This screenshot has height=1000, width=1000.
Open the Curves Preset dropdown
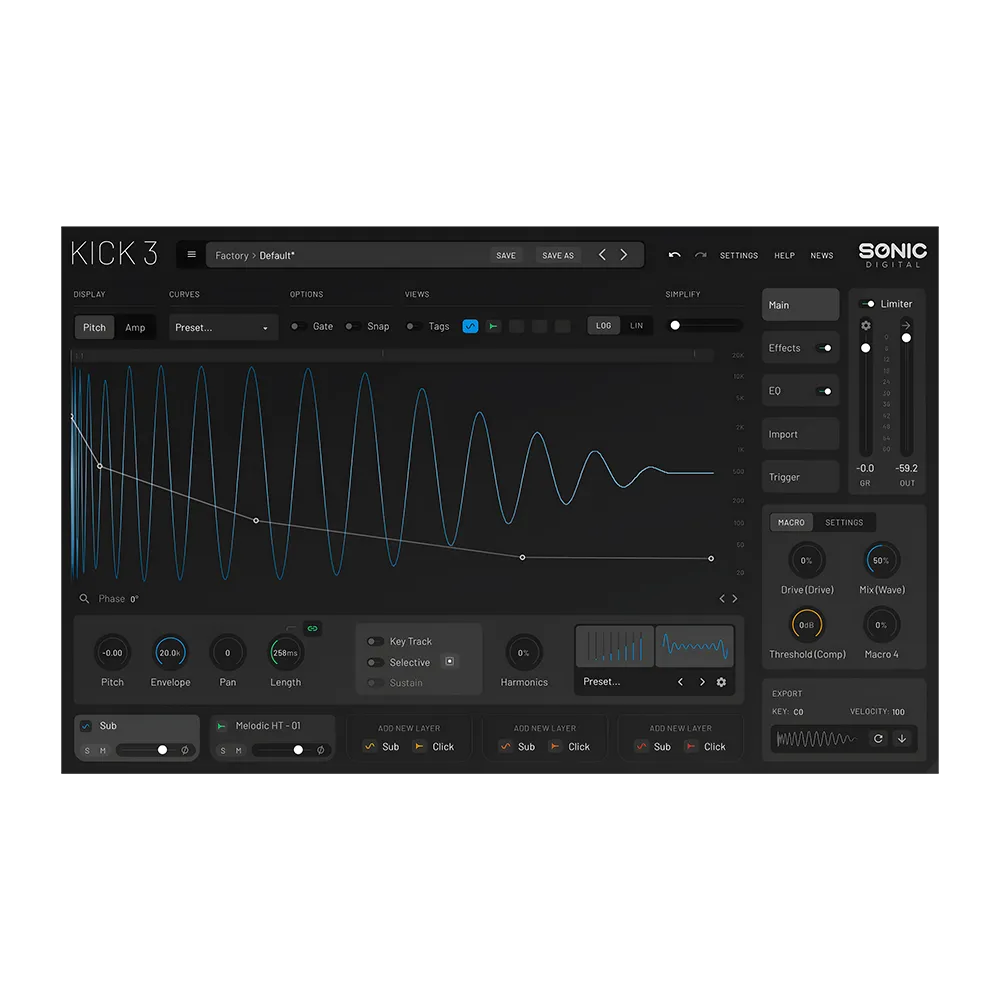click(x=223, y=327)
